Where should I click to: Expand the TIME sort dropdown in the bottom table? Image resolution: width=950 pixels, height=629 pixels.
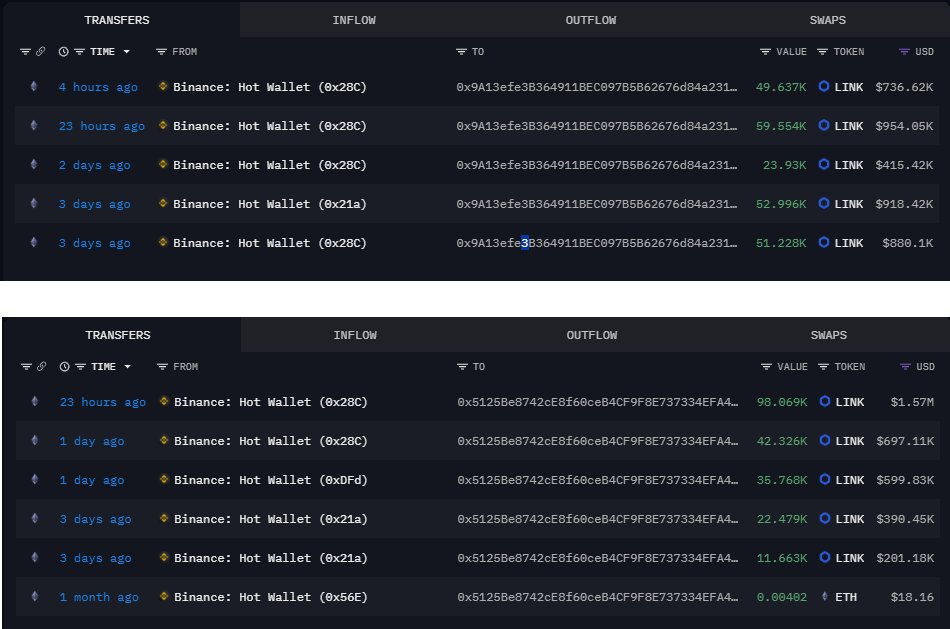(126, 367)
